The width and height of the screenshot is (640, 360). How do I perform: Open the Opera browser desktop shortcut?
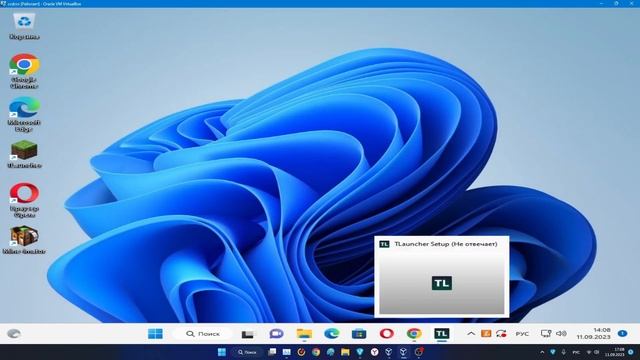(24, 200)
